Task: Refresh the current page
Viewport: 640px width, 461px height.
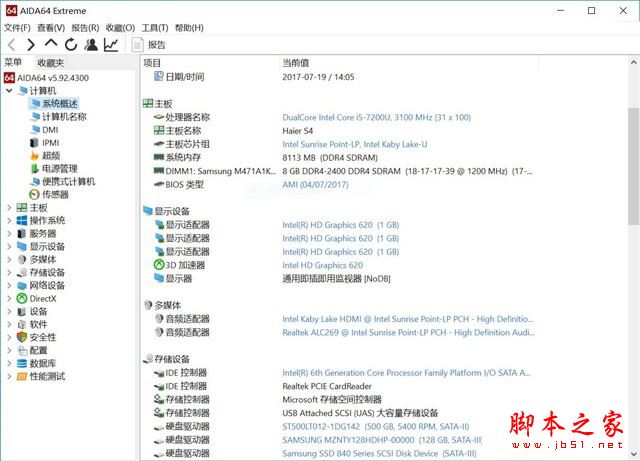Action: [71, 45]
